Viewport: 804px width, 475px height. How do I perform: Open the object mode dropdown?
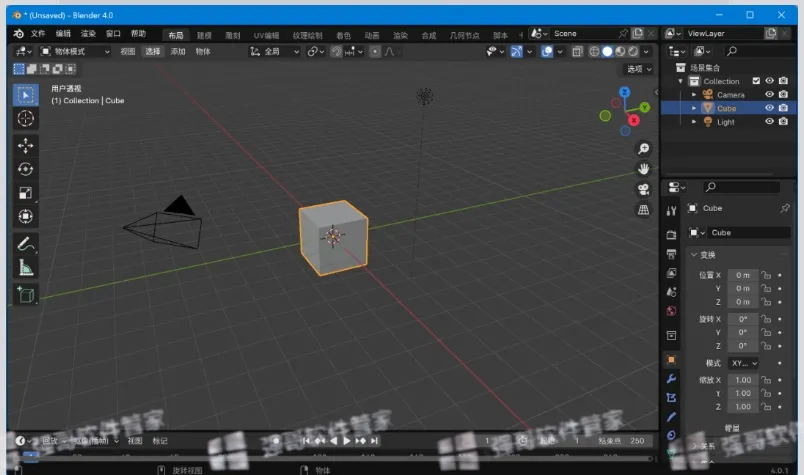tap(76, 51)
